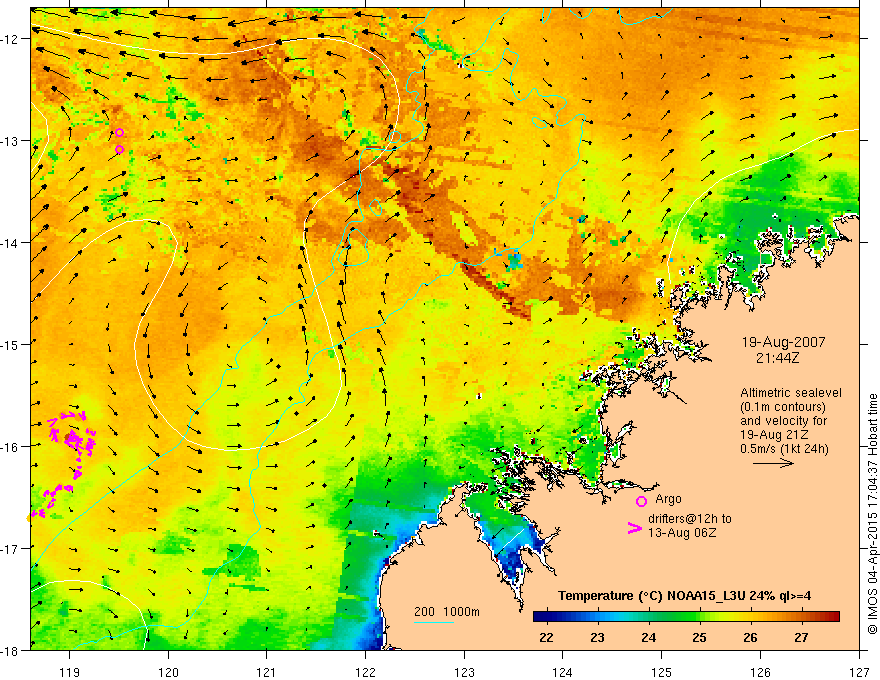Click the colorbar tick label 26
This screenshot has height=680, width=880.
pyautogui.click(x=750, y=637)
